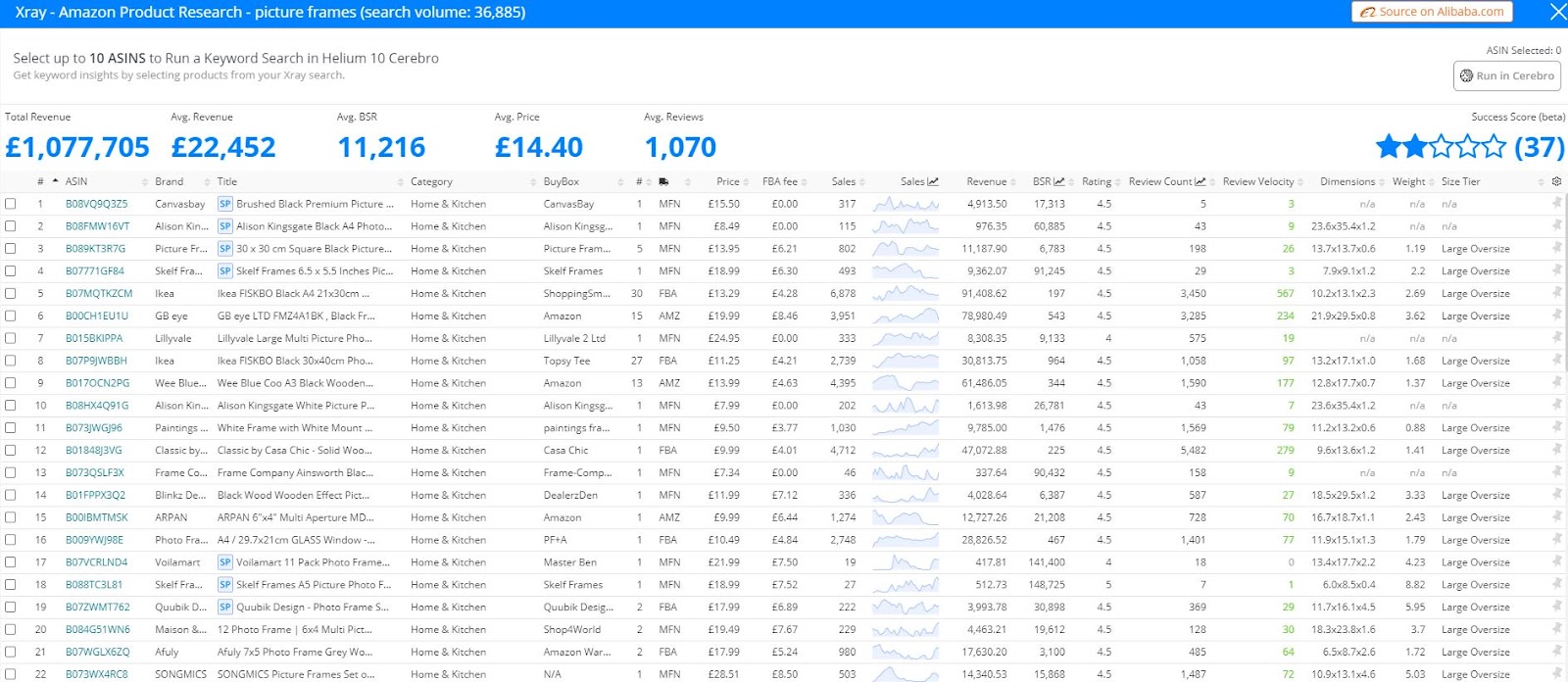This screenshot has width=1568, height=682.
Task: Sort using the Rating column arrows
Action: [1119, 181]
